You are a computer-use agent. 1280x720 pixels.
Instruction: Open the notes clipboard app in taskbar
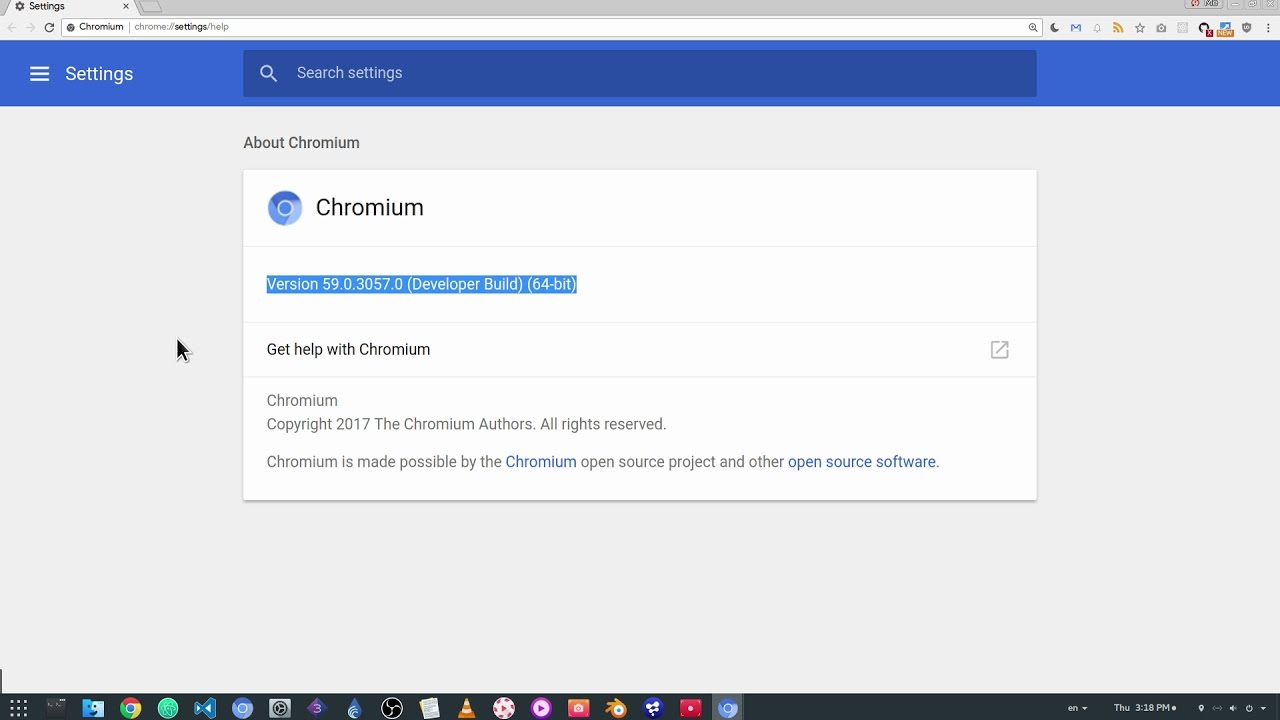click(429, 708)
